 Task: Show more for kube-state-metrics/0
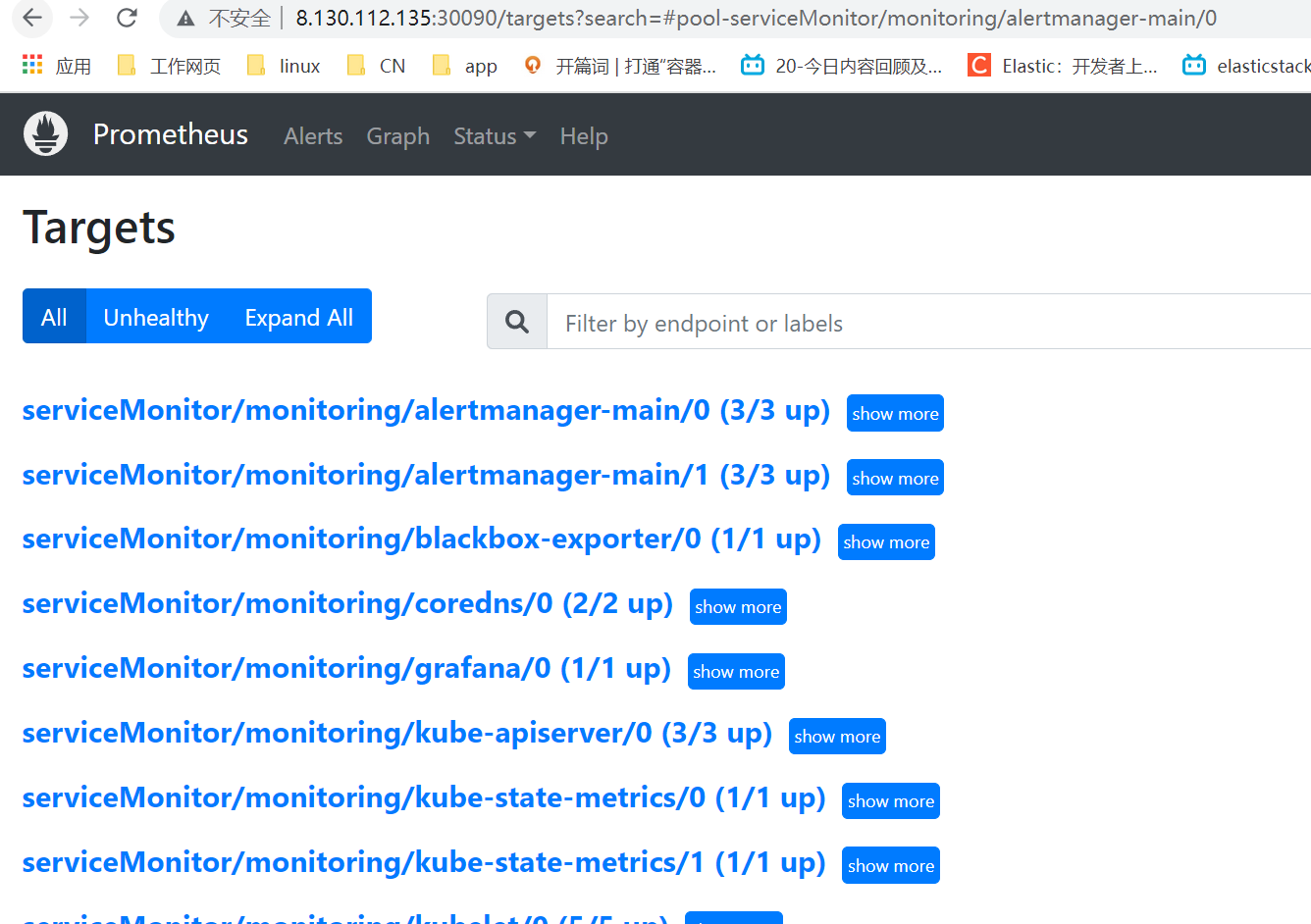(891, 800)
